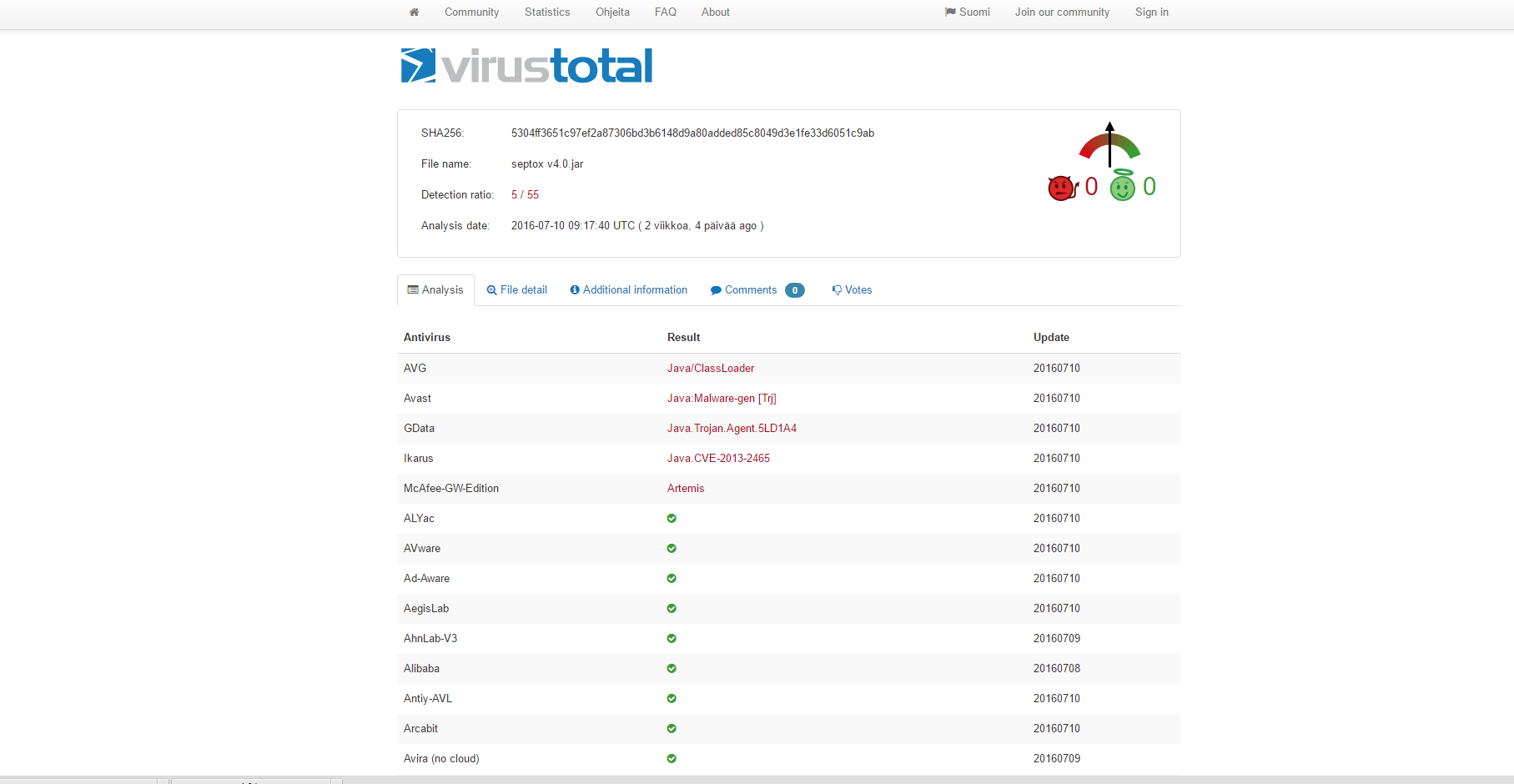Open the Votes tab
The width and height of the screenshot is (1514, 784).
point(852,290)
